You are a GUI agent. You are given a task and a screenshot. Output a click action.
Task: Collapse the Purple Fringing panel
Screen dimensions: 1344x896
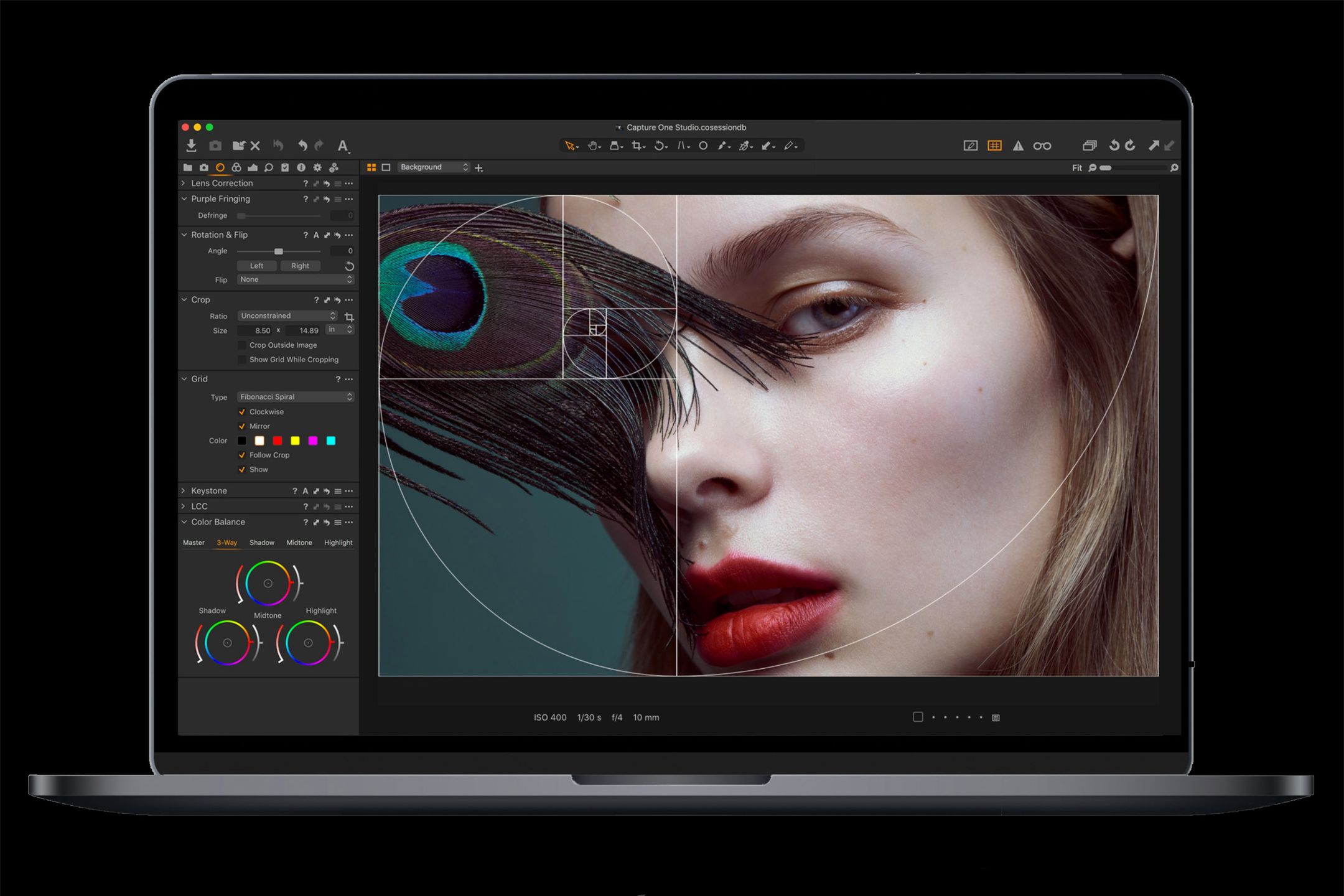click(x=184, y=199)
